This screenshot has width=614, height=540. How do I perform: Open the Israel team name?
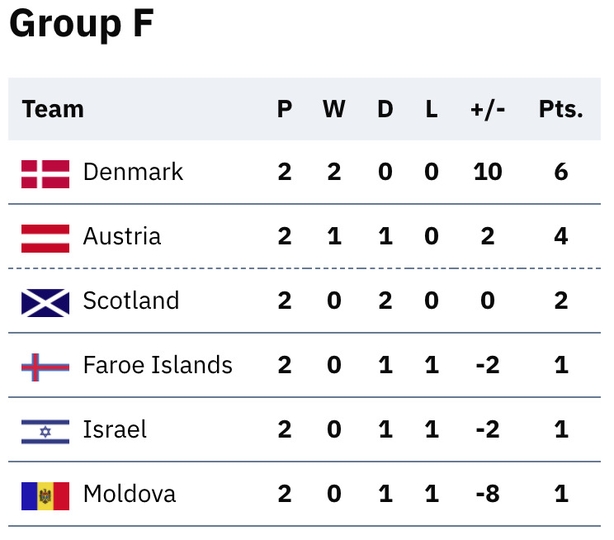115,429
